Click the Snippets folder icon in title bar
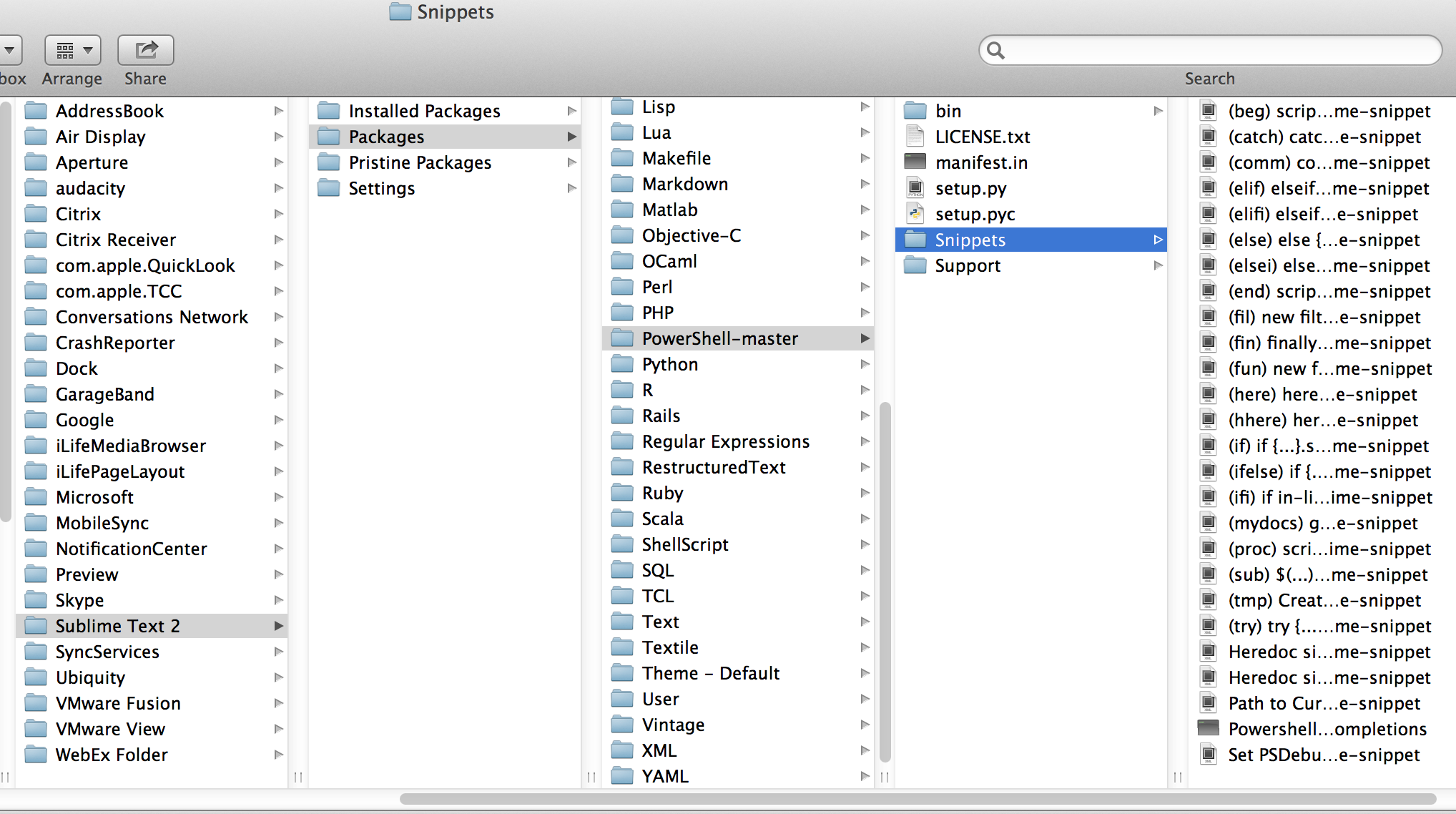 400,11
